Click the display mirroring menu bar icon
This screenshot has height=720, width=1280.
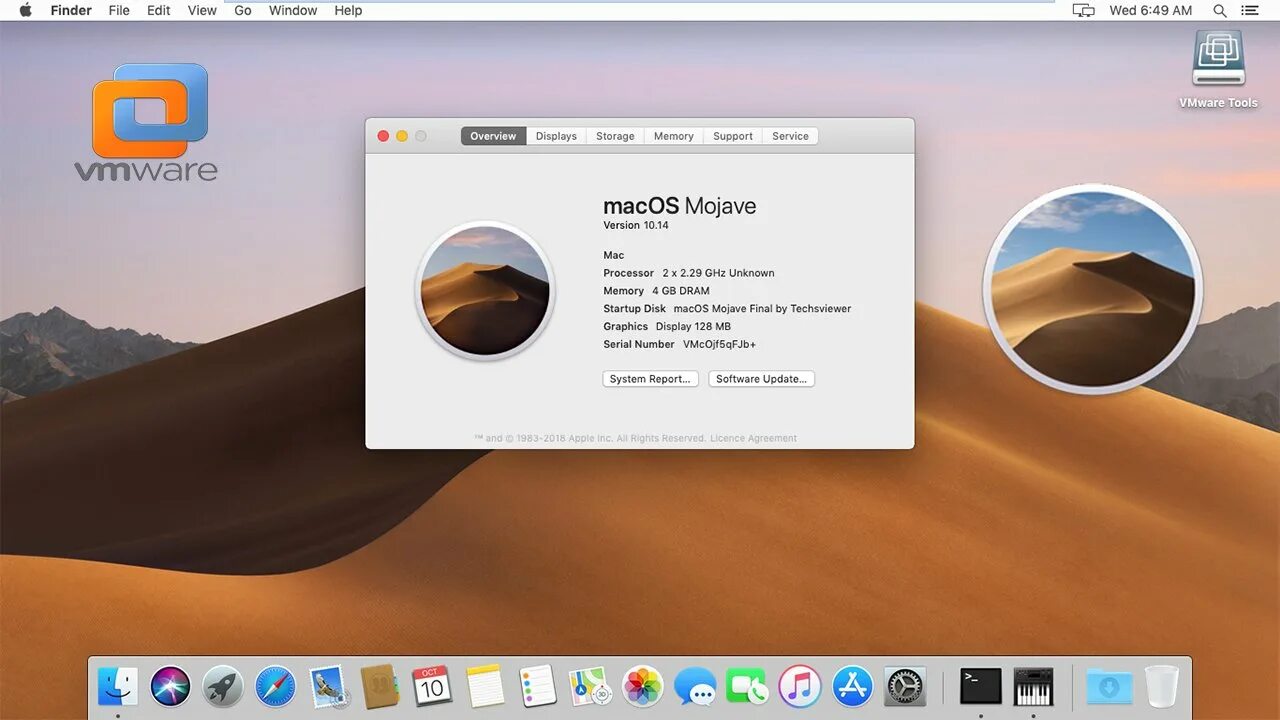[x=1084, y=10]
